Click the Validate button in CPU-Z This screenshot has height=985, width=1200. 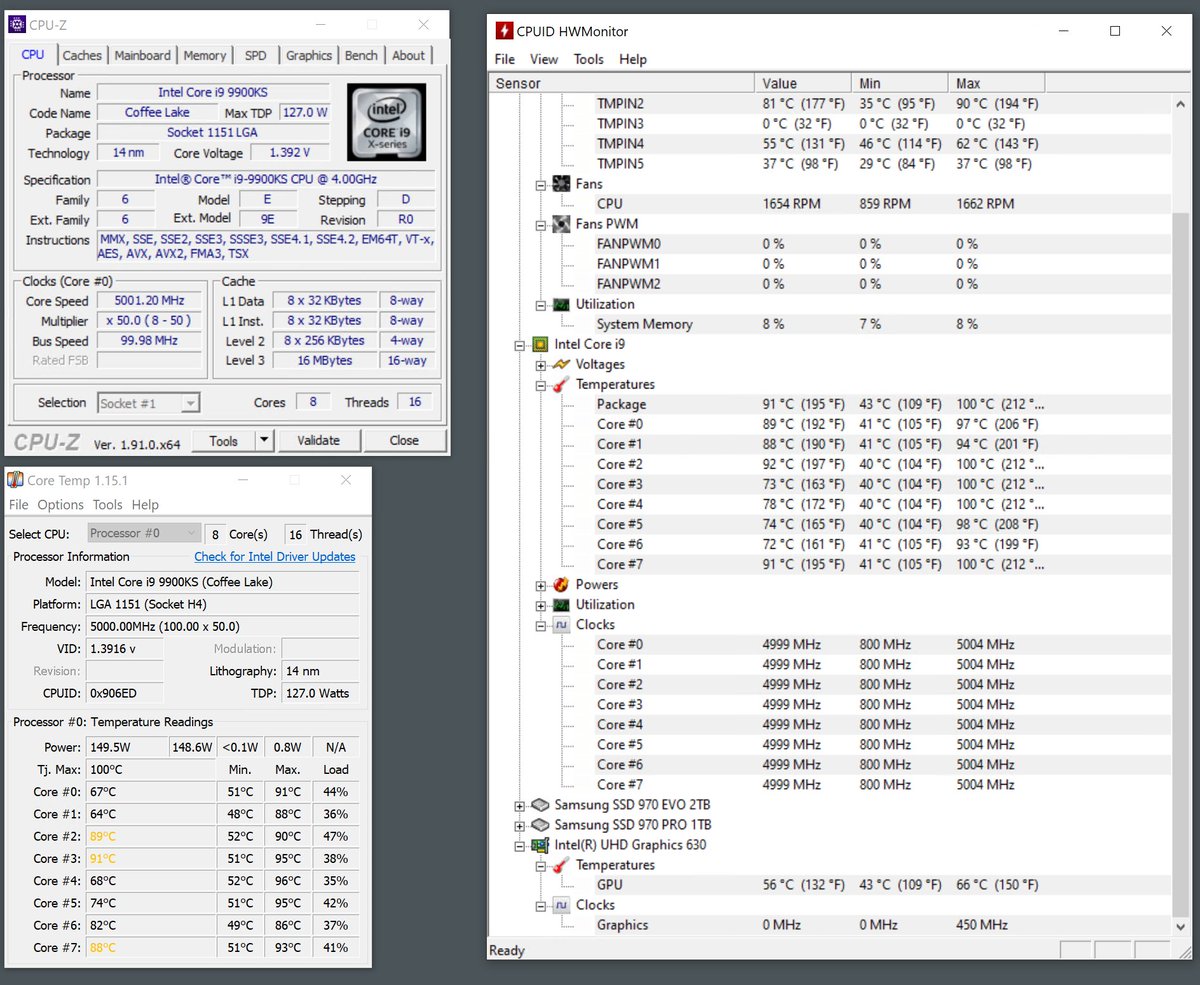[318, 440]
